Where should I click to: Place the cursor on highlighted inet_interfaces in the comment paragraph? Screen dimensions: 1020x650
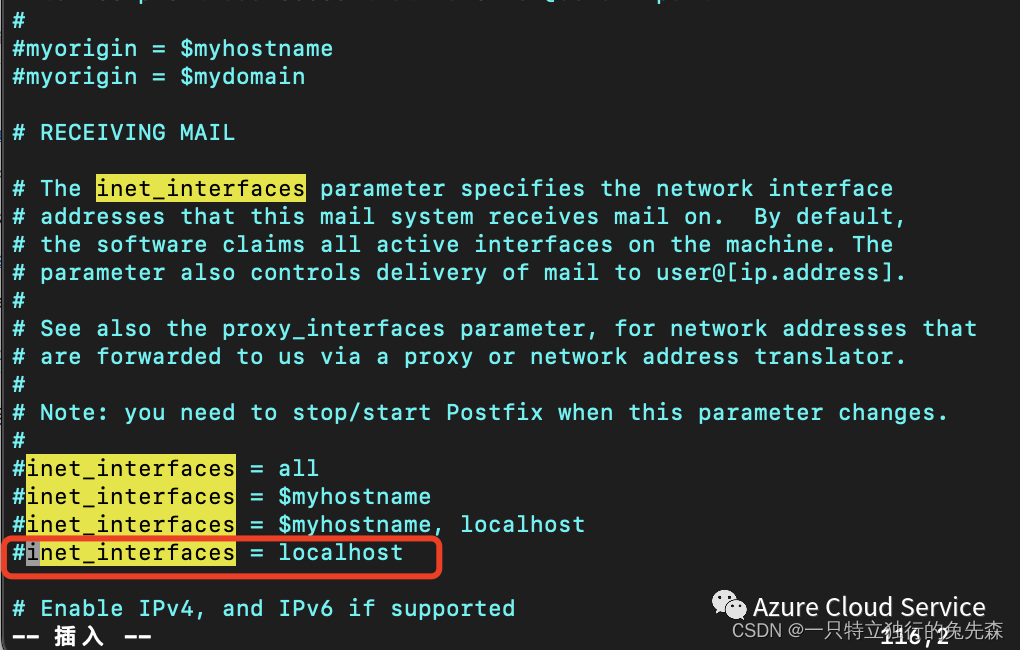click(201, 189)
